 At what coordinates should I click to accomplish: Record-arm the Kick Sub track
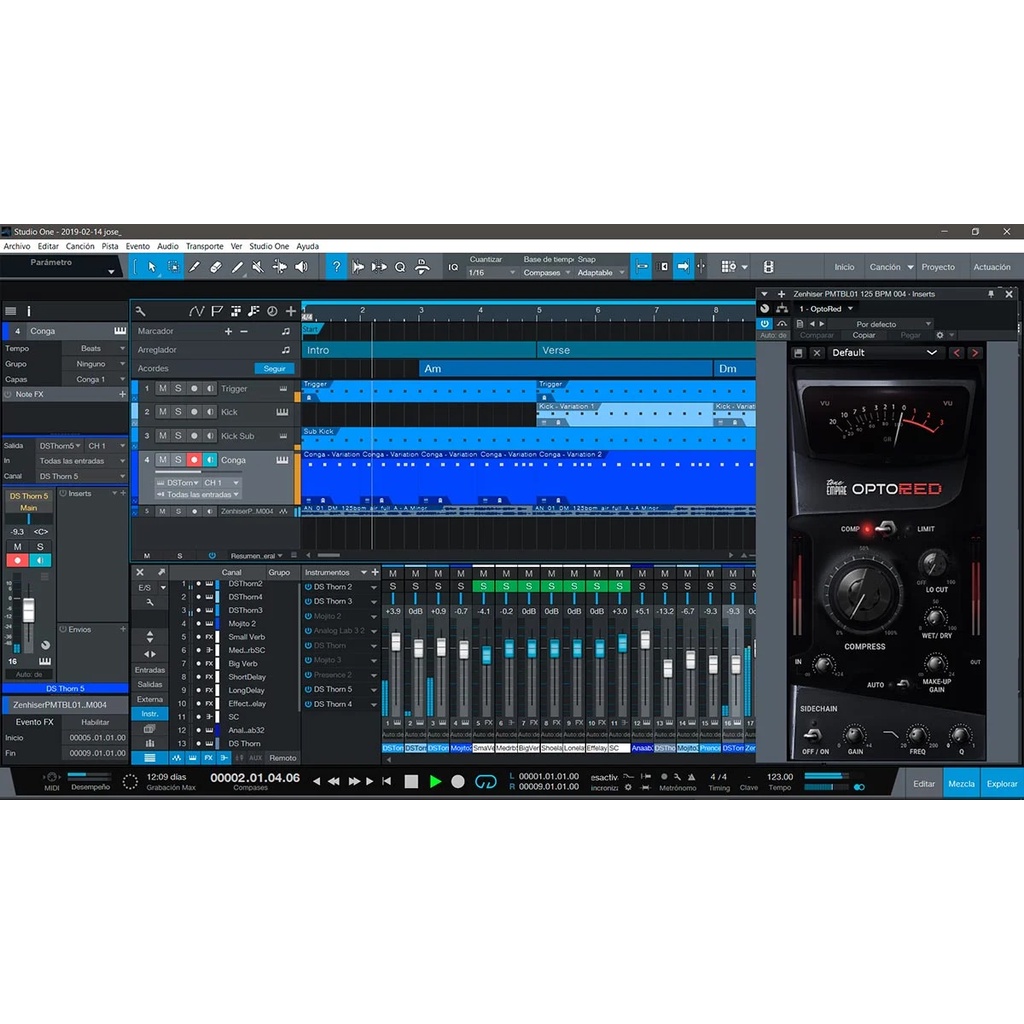(194, 436)
